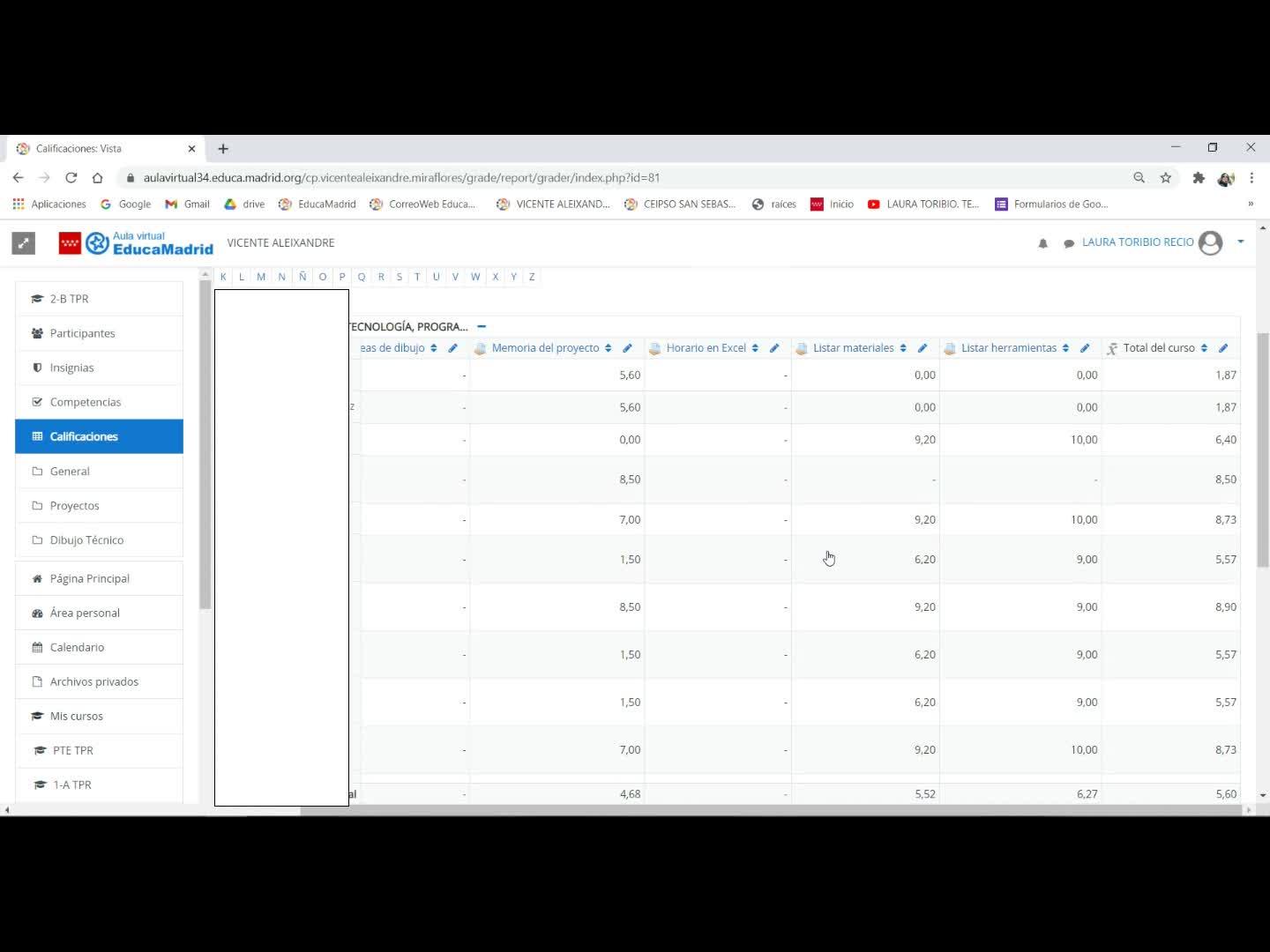Open LAURA TORIBIO RECIO profile link
1270x952 pixels.
[1138, 242]
